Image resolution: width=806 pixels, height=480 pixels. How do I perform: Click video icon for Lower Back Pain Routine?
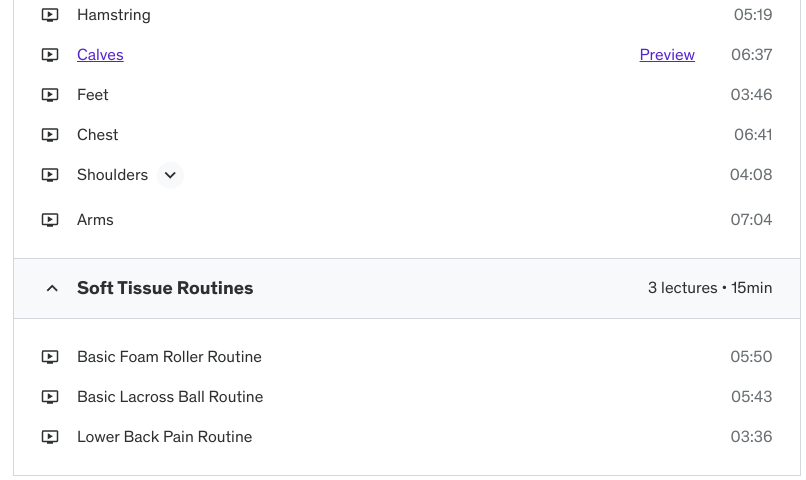coord(50,437)
